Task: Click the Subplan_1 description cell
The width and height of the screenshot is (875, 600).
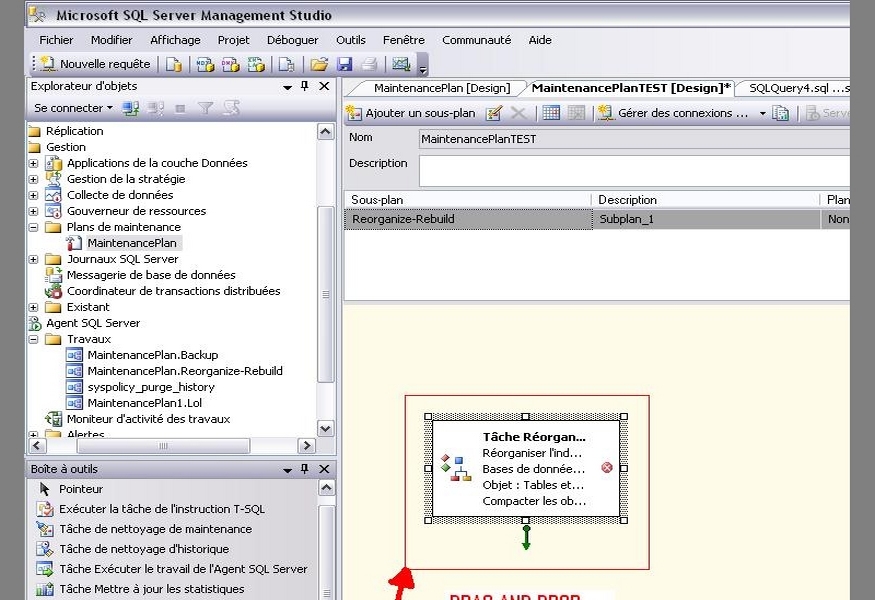Action: 706,219
